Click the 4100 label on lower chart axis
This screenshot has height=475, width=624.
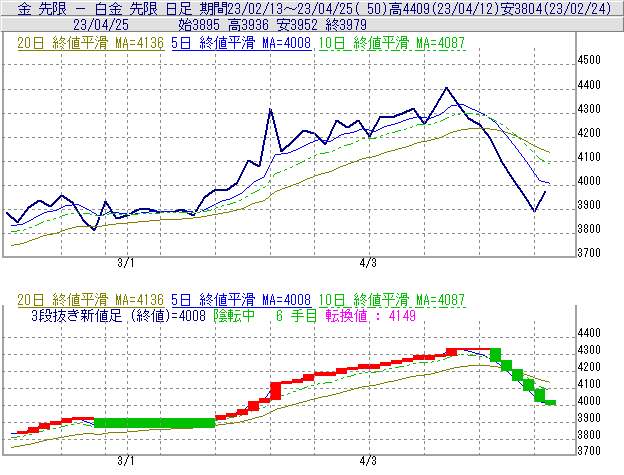[589, 384]
